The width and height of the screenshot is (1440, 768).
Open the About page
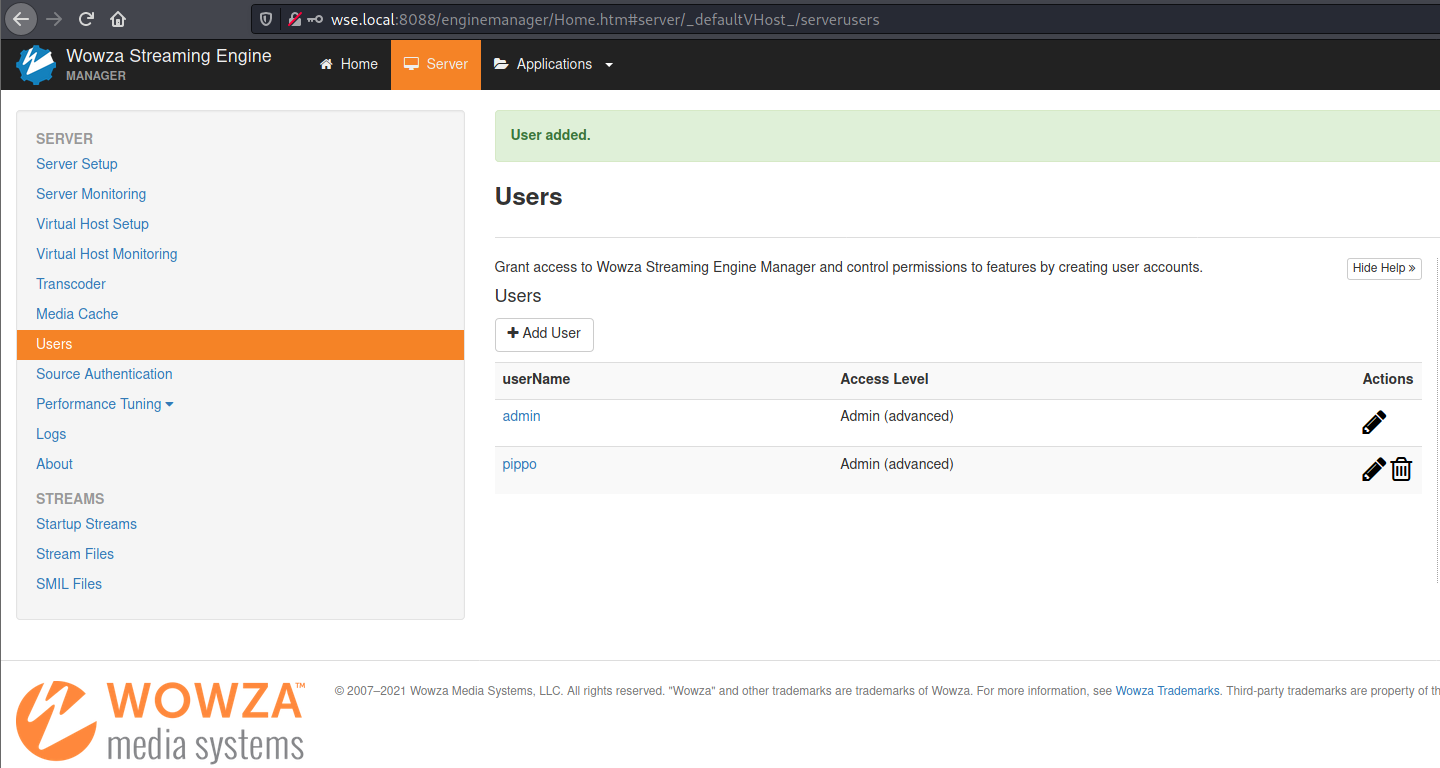[54, 464]
